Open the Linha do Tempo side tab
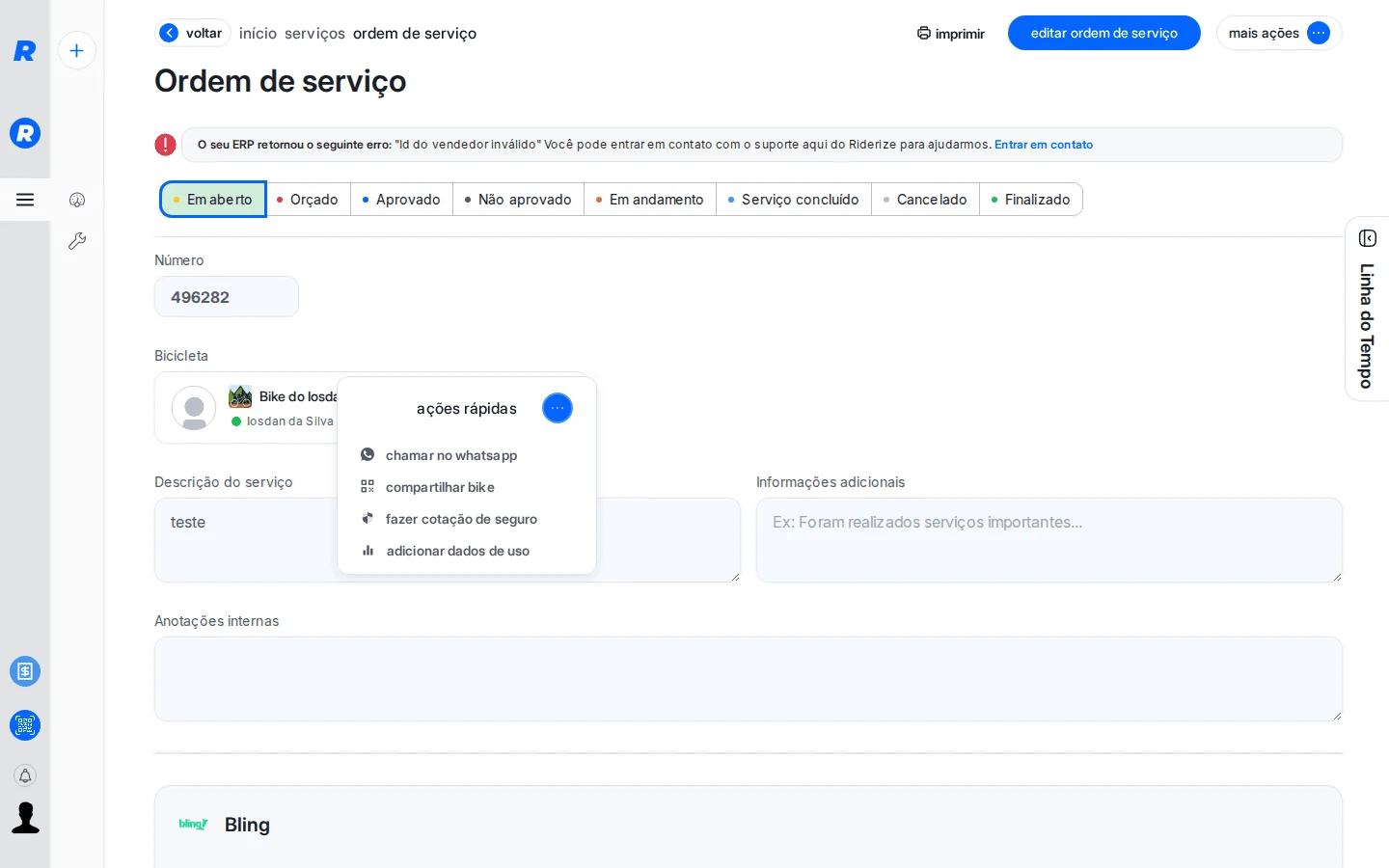Image resolution: width=1389 pixels, height=868 pixels. [1367, 309]
